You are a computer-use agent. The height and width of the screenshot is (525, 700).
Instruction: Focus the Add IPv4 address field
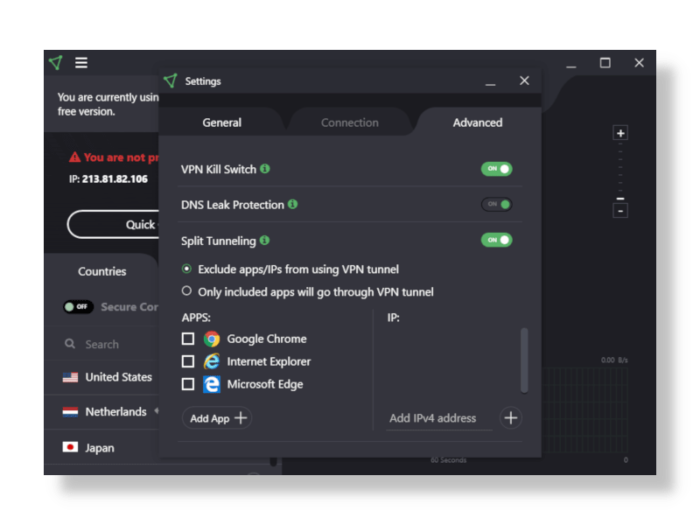point(439,418)
